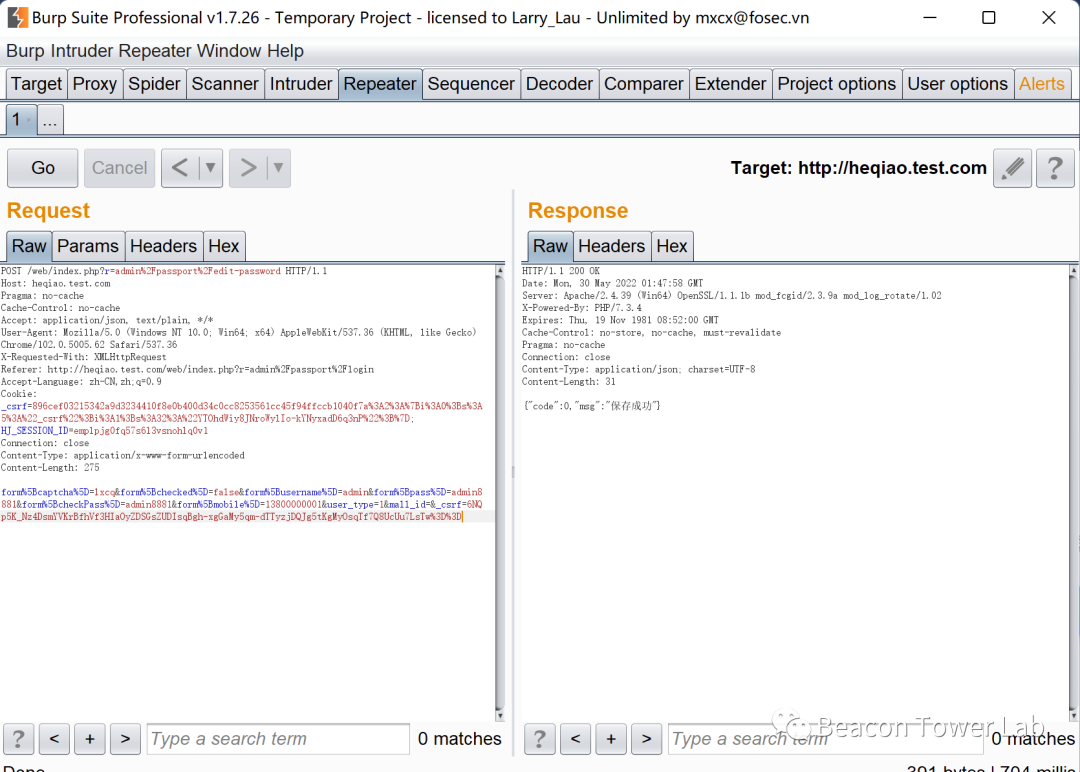This screenshot has height=772, width=1080.
Task: Click the POST request line in raw request
Action: click(x=164, y=271)
